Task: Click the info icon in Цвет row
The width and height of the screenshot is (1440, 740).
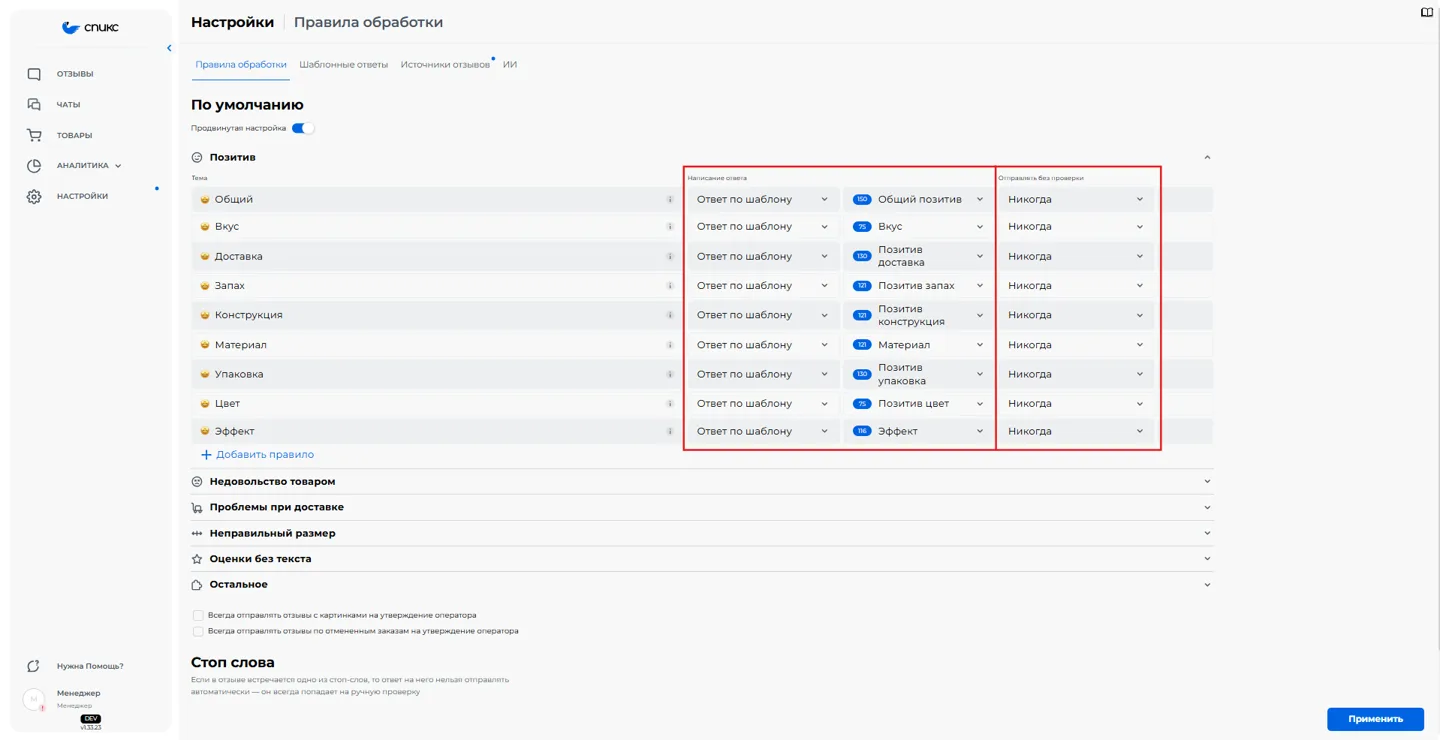Action: (x=670, y=403)
